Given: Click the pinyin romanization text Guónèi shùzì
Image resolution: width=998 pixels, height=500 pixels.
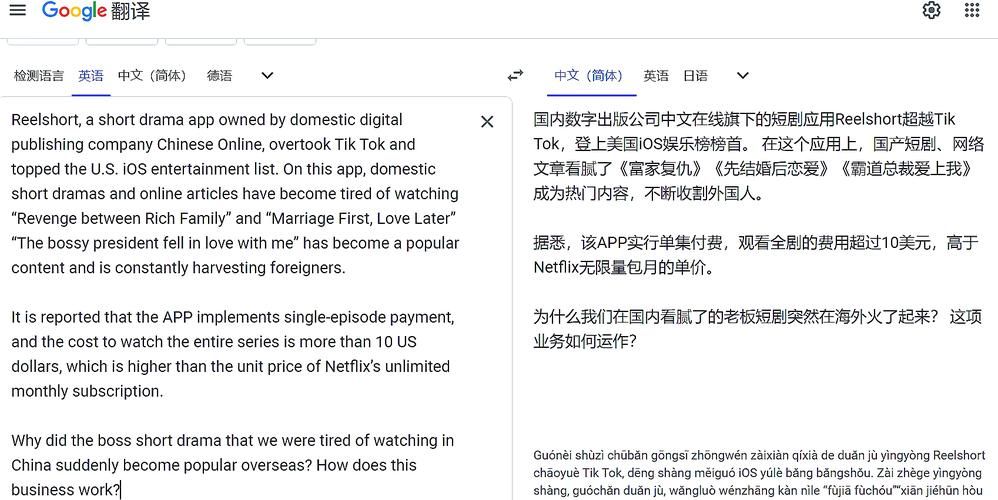Looking at the screenshot, I should pos(759,473).
